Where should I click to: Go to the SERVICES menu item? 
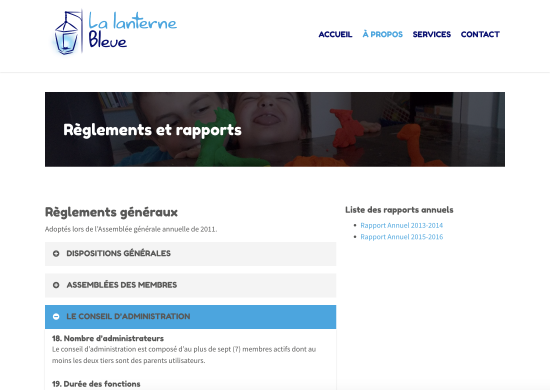431,34
